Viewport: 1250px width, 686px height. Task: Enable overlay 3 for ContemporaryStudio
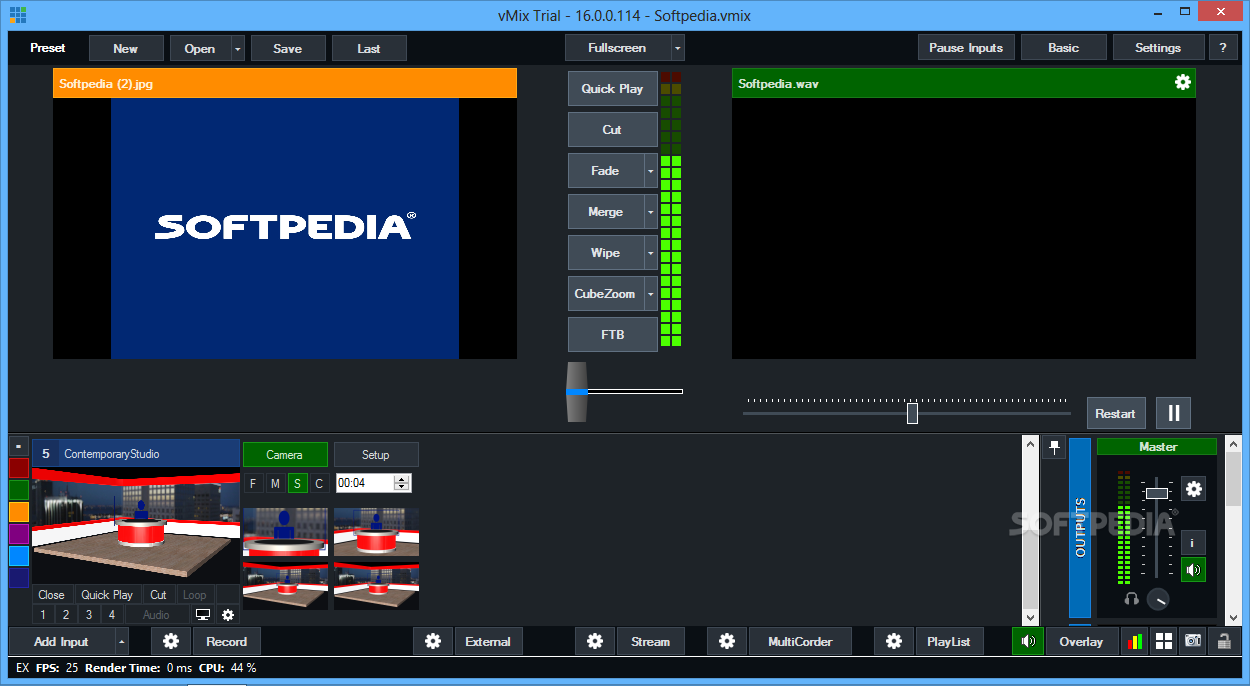(x=89, y=615)
